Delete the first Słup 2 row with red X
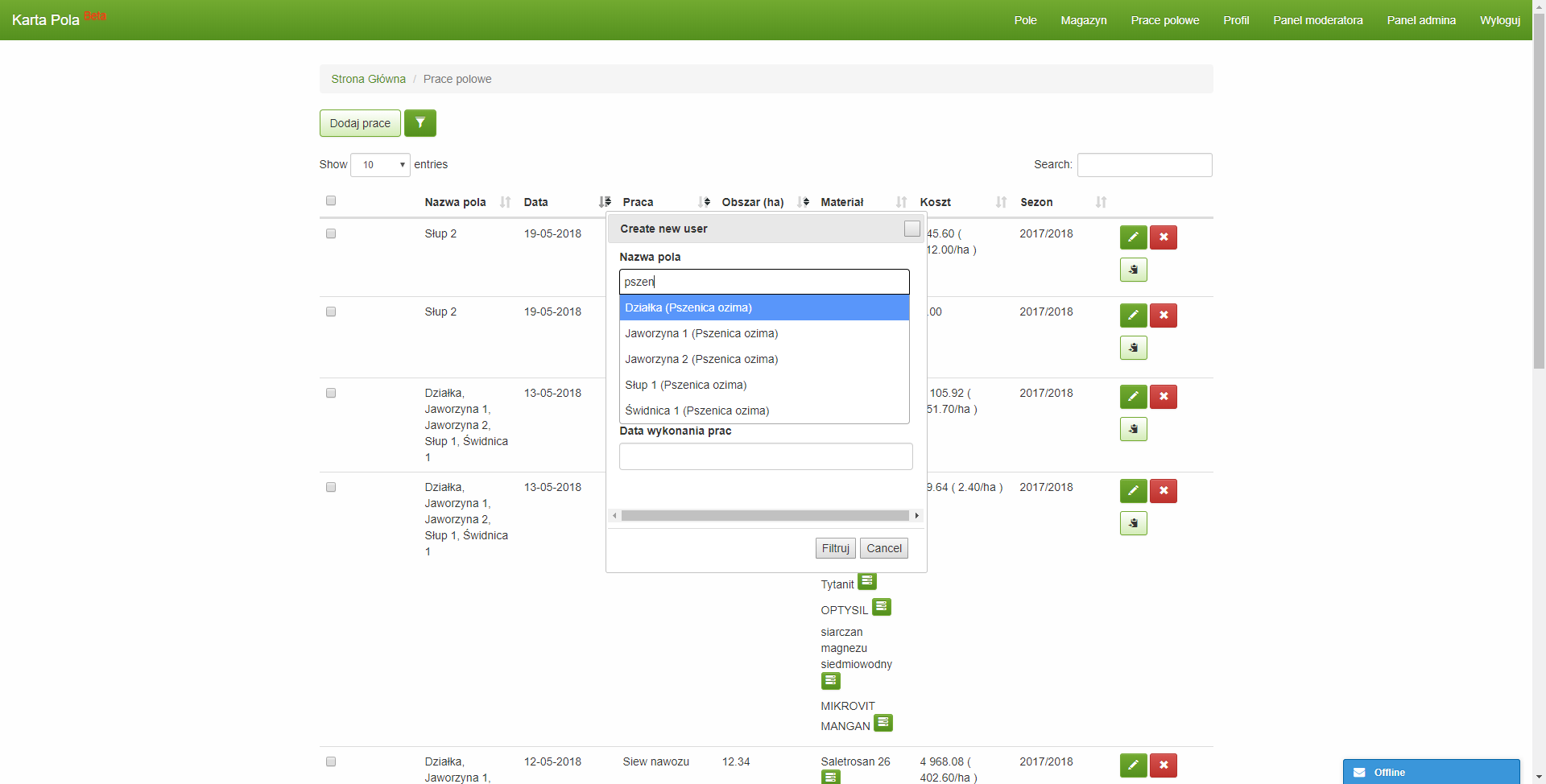Viewport: 1546px width, 784px height. pos(1163,237)
